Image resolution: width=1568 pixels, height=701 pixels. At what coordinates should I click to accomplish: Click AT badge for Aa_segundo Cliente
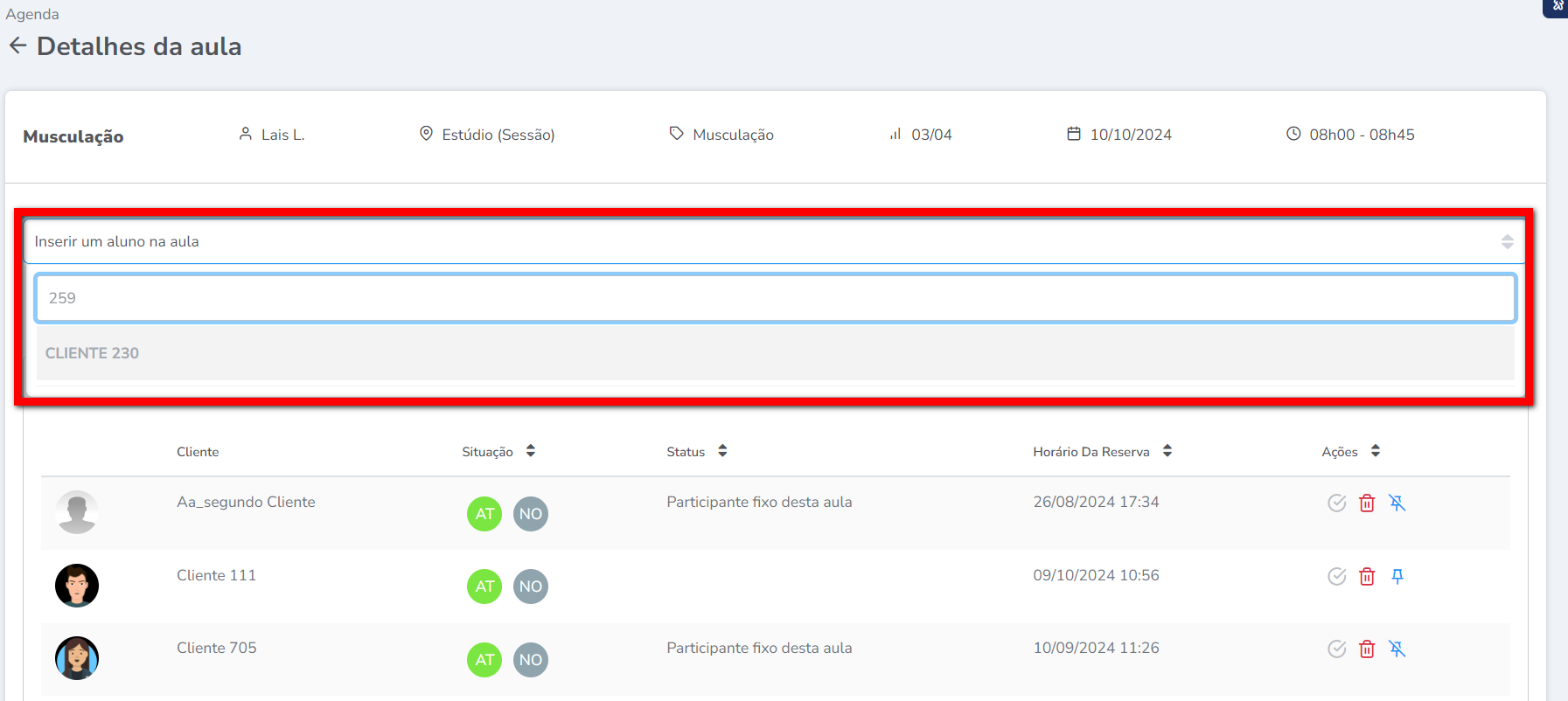click(484, 514)
